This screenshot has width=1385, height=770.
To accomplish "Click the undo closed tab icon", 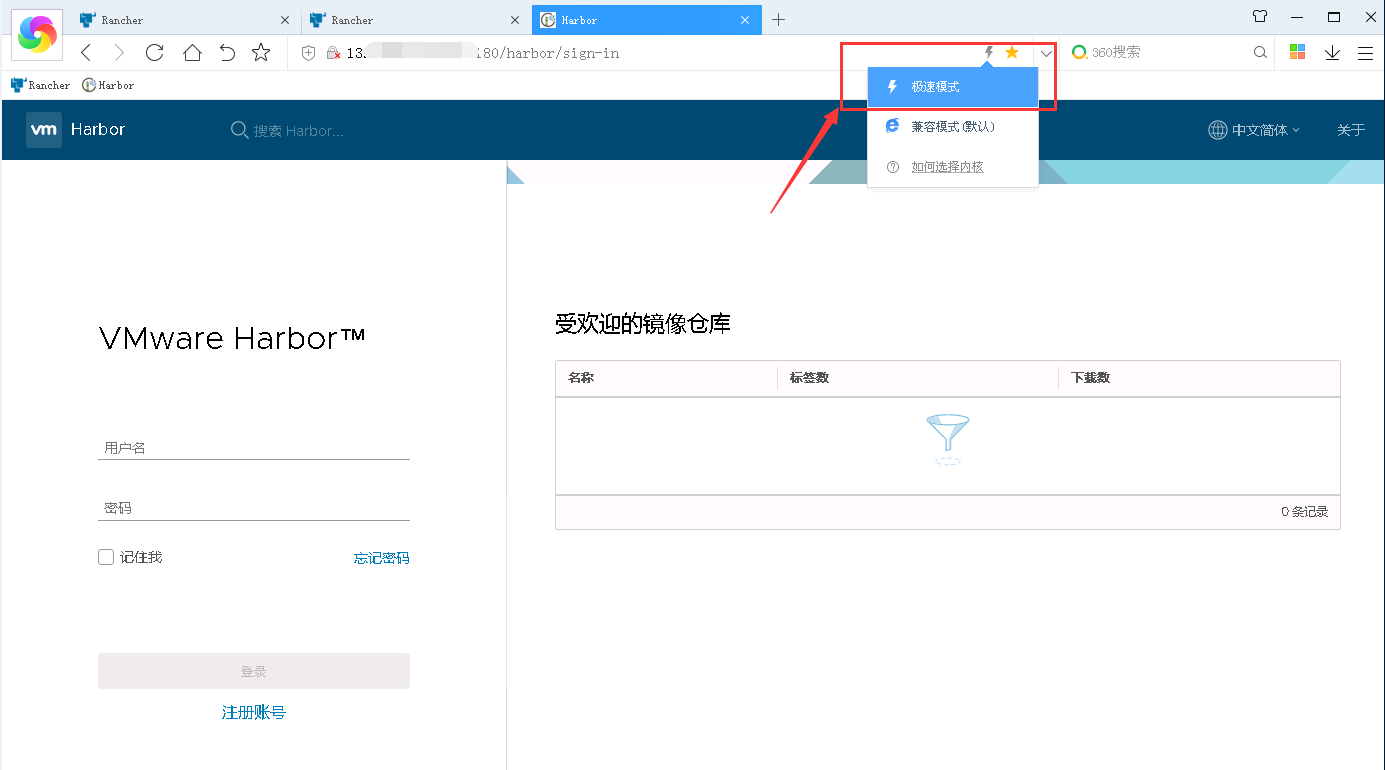I will tap(227, 53).
